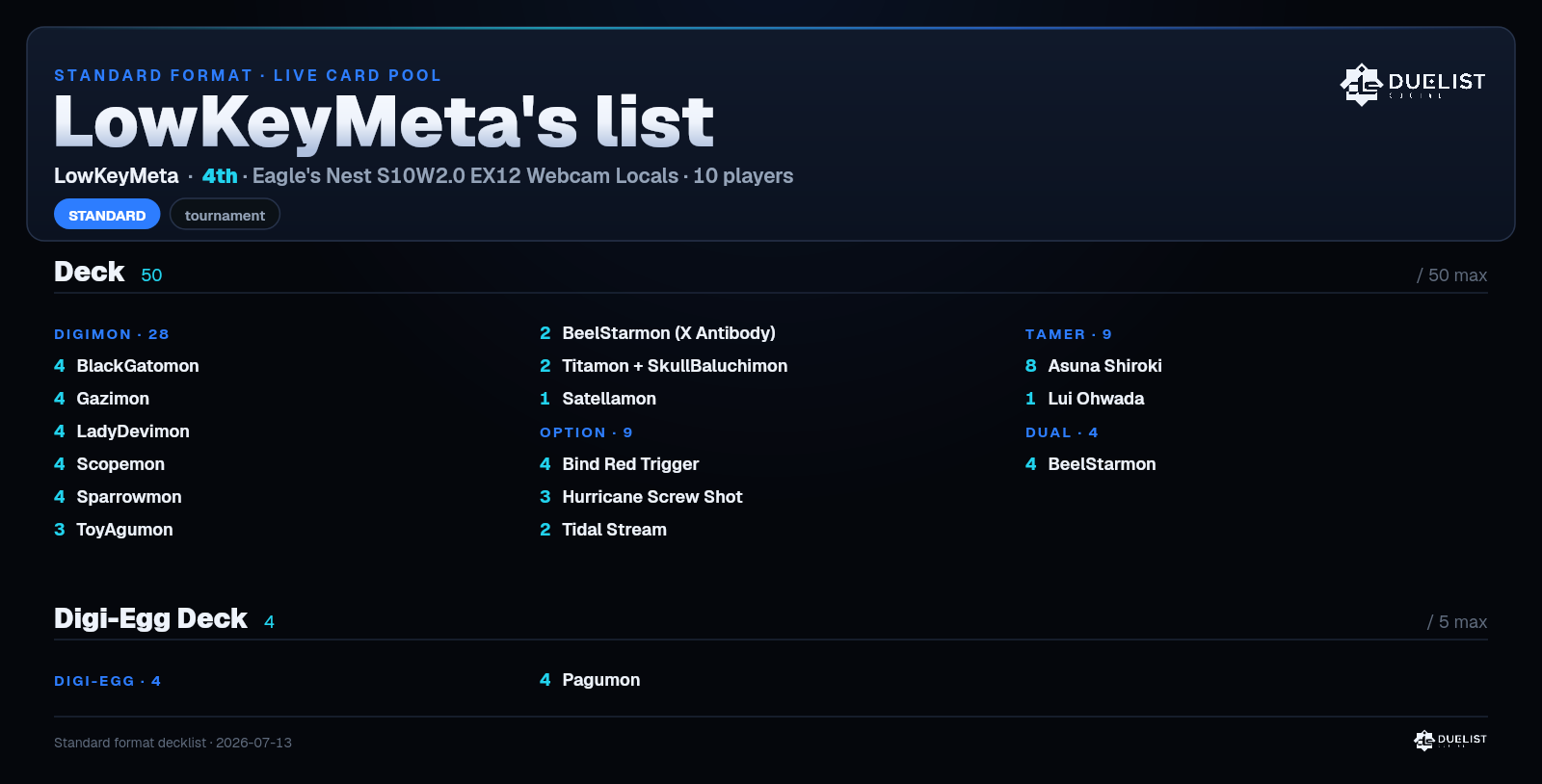Viewport: 1542px width, 784px height.
Task: Click Titamon + SkullBaluchimon entry
Action: [x=663, y=366]
